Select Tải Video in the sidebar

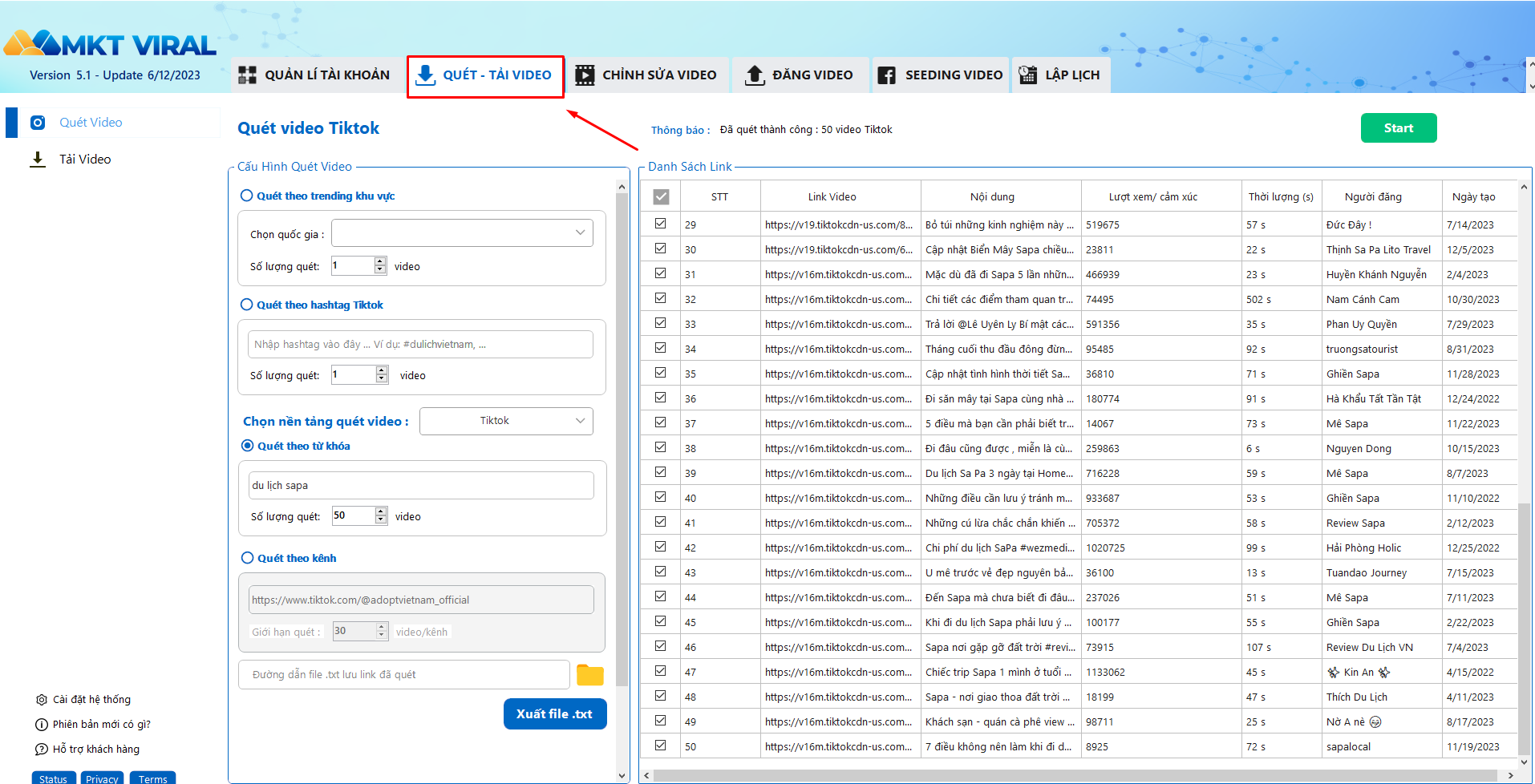point(85,160)
